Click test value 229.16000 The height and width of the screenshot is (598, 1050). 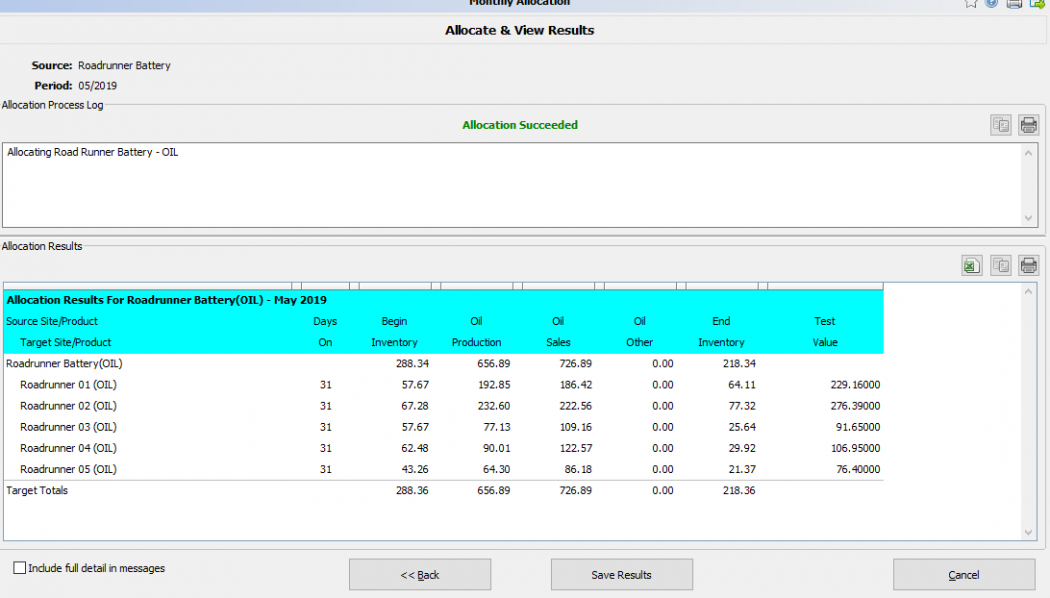[x=855, y=384]
